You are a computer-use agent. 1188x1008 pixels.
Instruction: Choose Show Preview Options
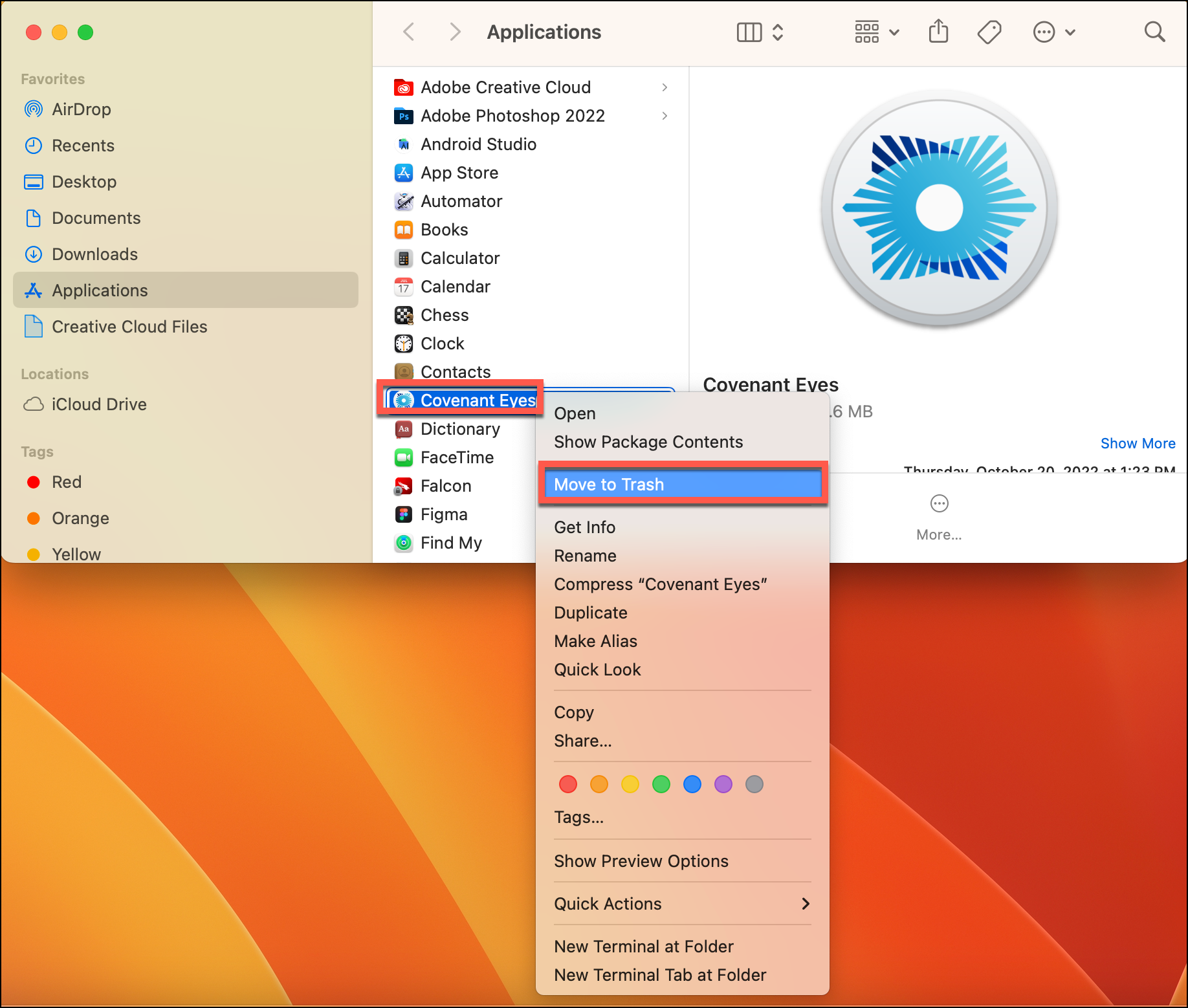click(x=683, y=861)
